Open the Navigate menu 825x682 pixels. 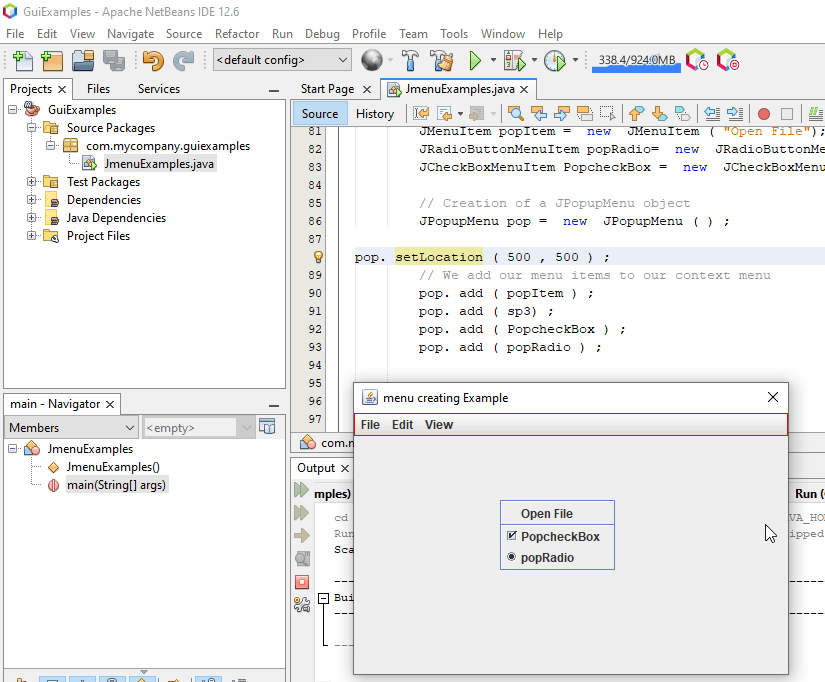(130, 34)
